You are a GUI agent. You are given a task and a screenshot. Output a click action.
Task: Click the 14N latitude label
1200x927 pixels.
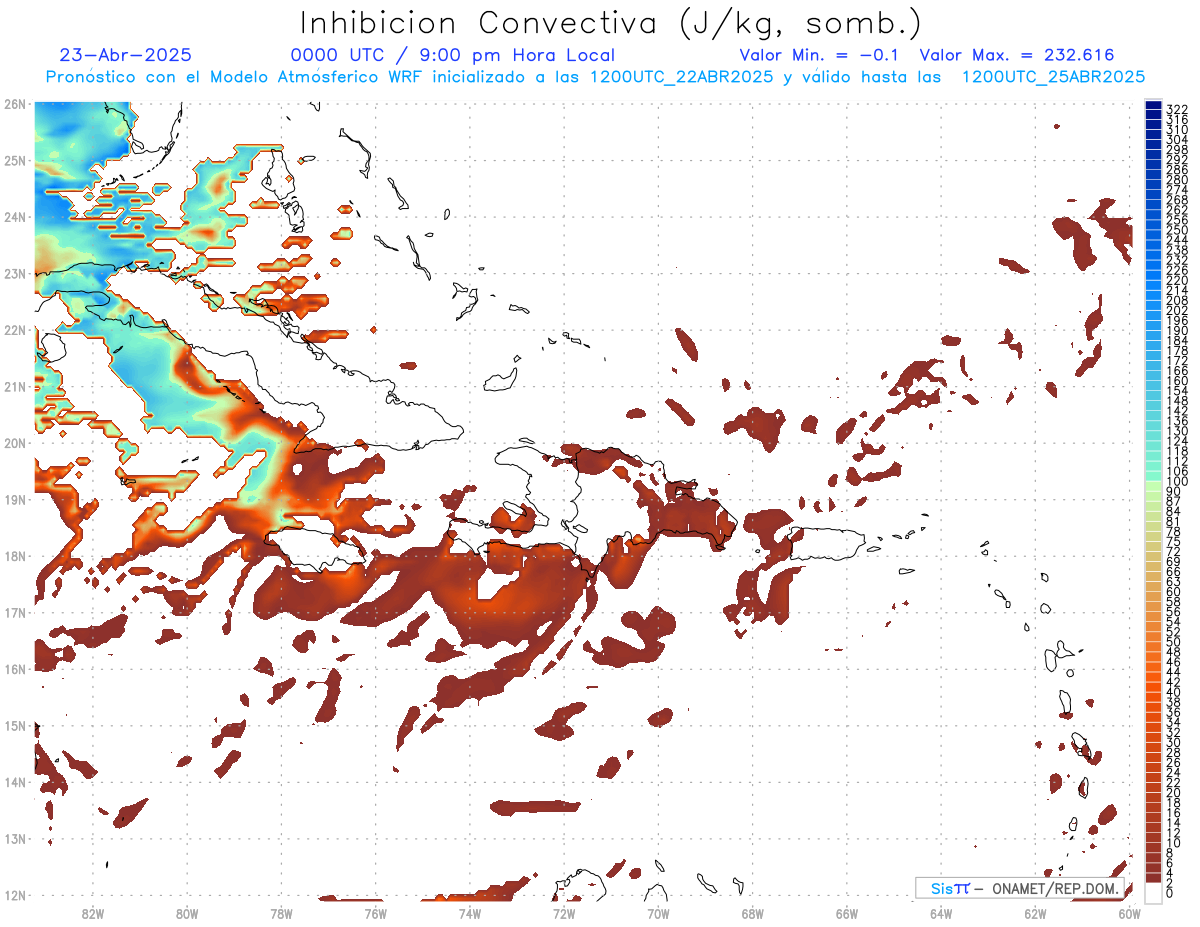(15, 782)
